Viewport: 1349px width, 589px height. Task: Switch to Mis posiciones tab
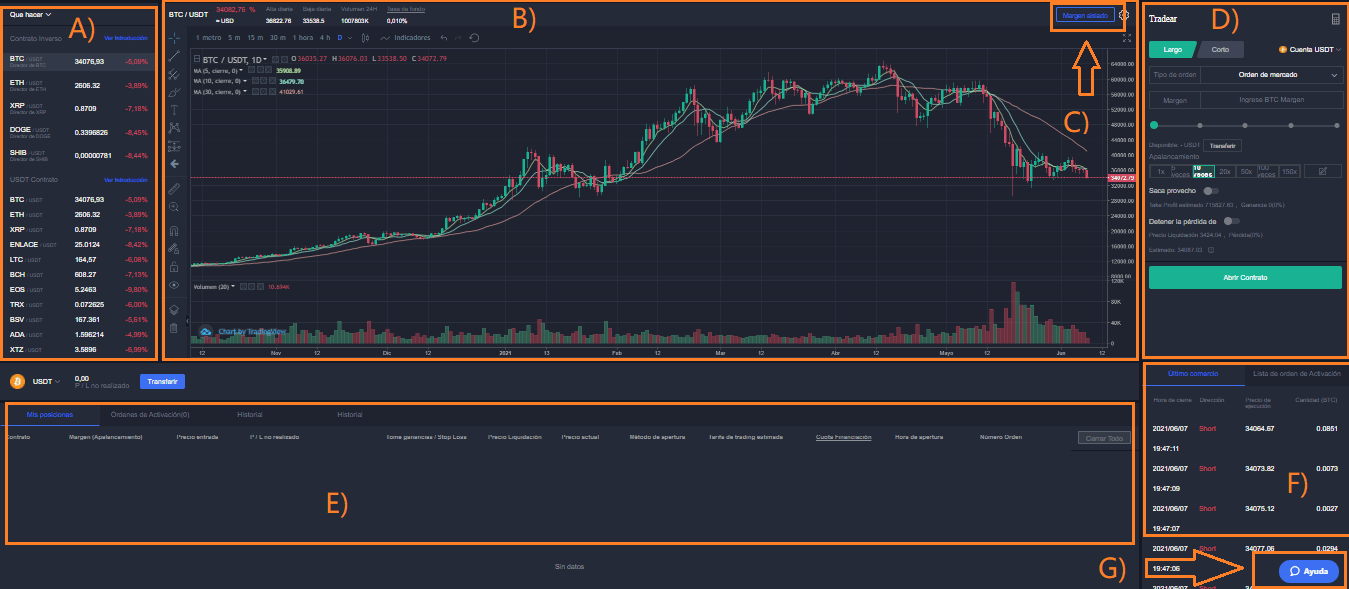pos(50,414)
